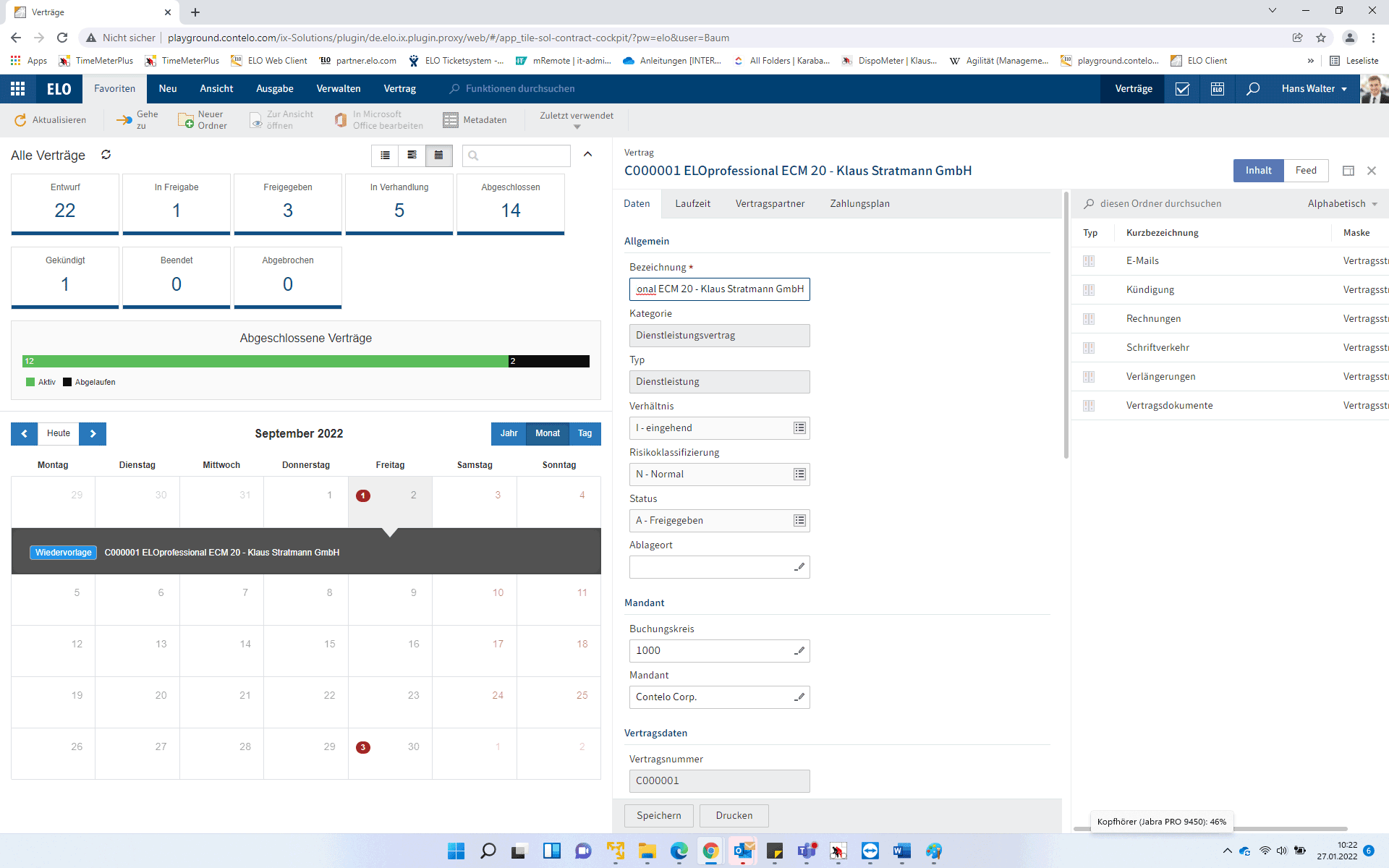Viewport: 1389px width, 868px height.
Task: Open the Ansicht ribbon tab
Action: [x=216, y=88]
